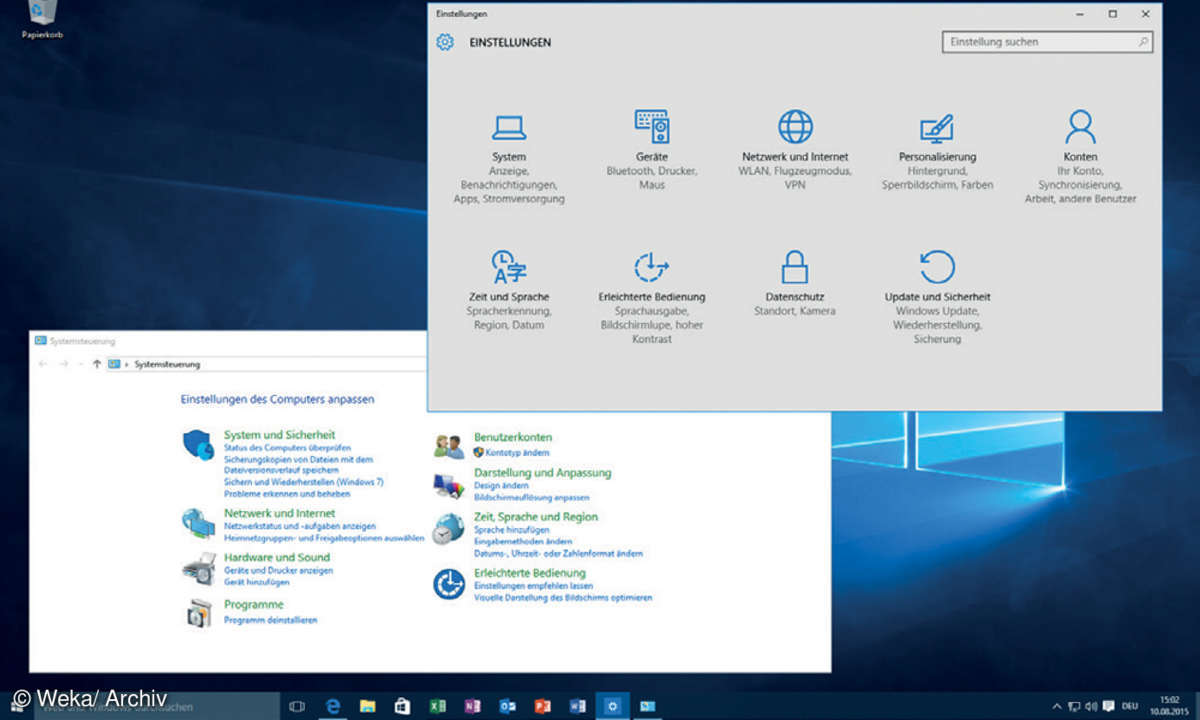The image size is (1200, 720).
Task: Open Task View button on taskbar
Action: (x=297, y=705)
